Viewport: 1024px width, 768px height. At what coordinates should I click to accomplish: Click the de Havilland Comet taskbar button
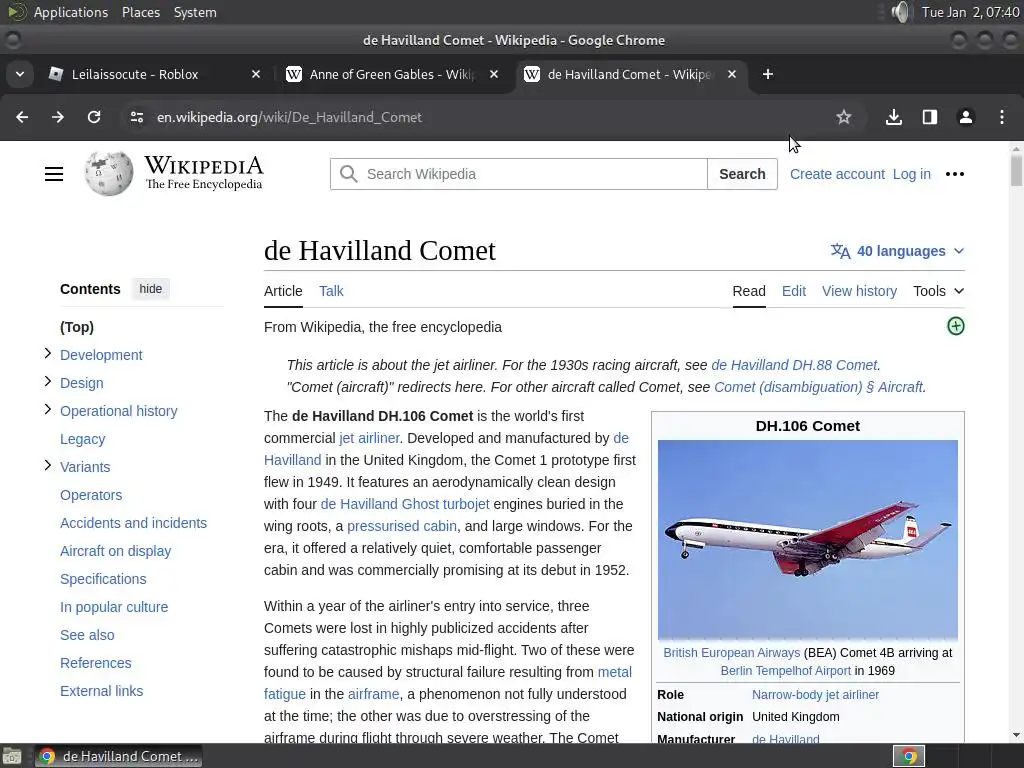[118, 756]
